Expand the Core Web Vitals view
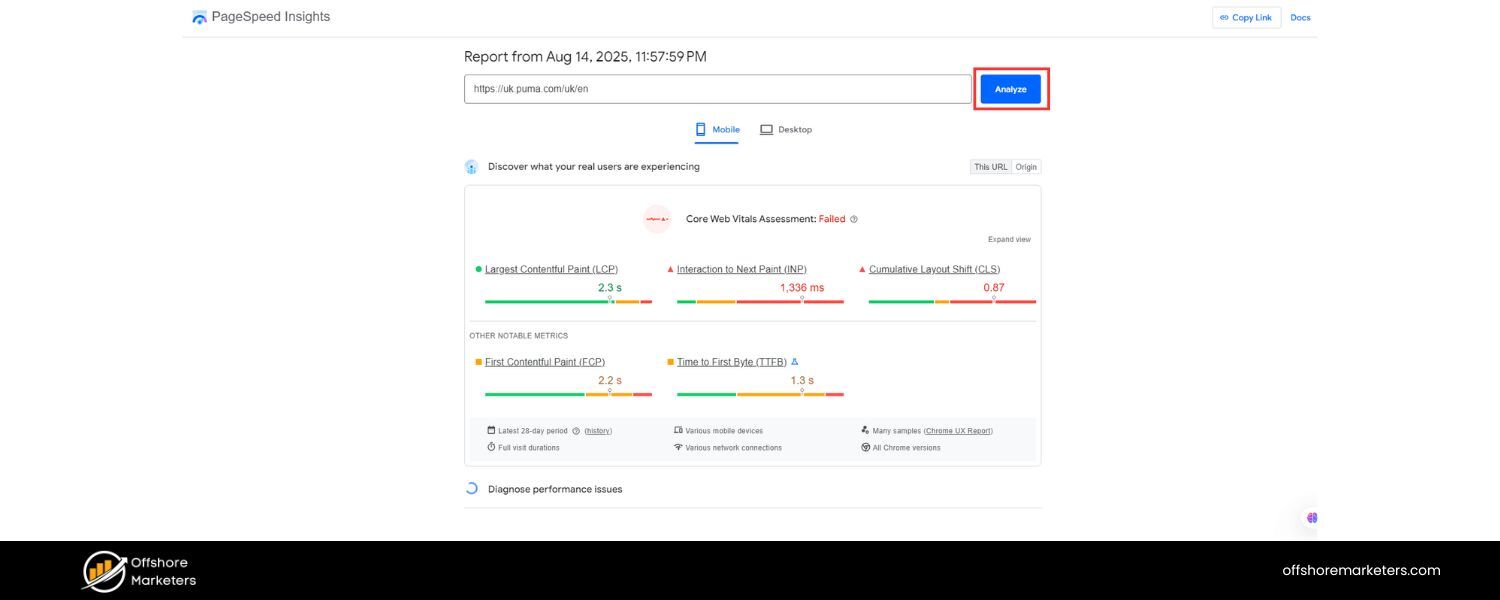 click(x=1009, y=240)
